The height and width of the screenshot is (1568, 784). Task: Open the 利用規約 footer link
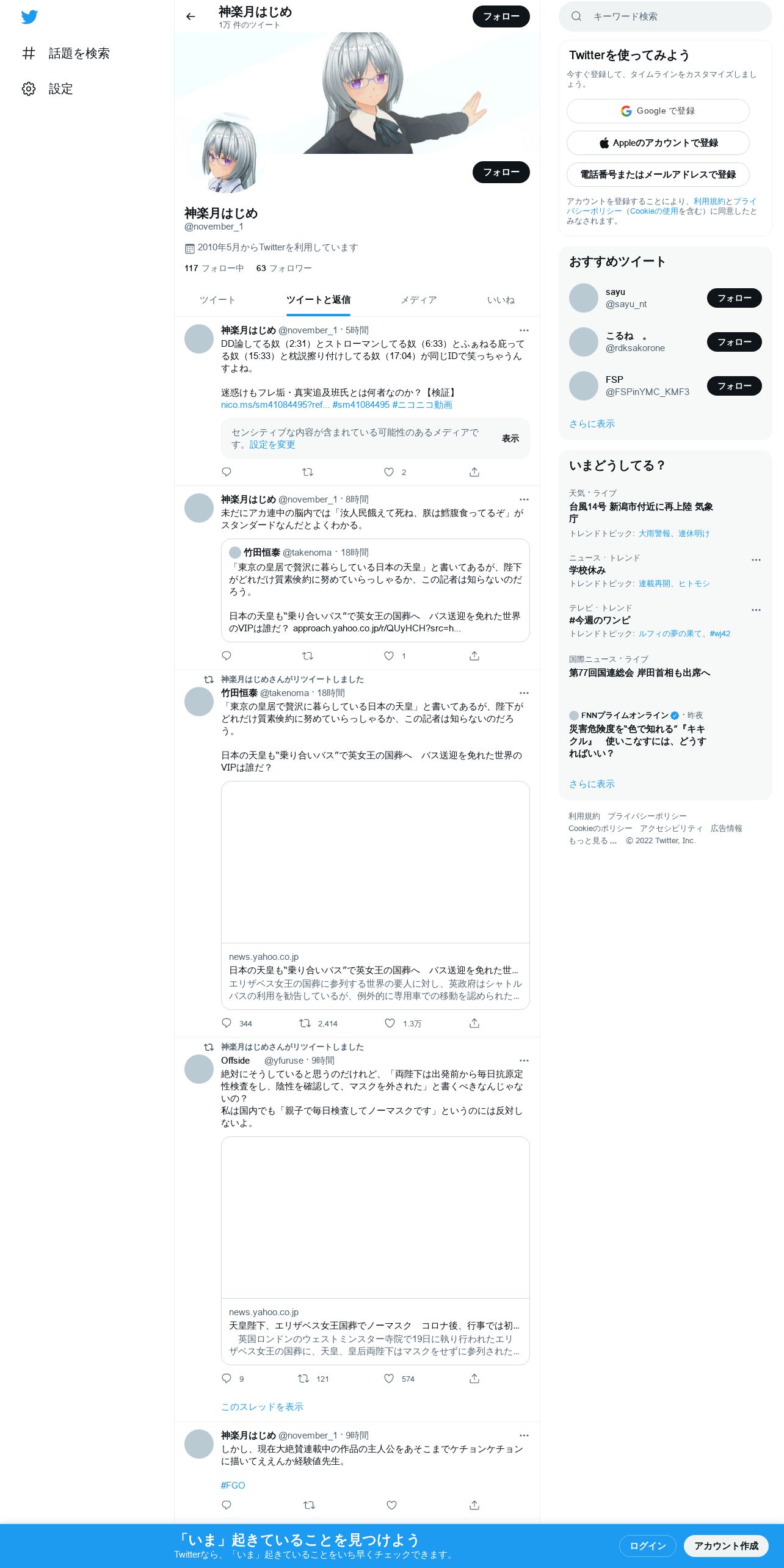(x=584, y=816)
